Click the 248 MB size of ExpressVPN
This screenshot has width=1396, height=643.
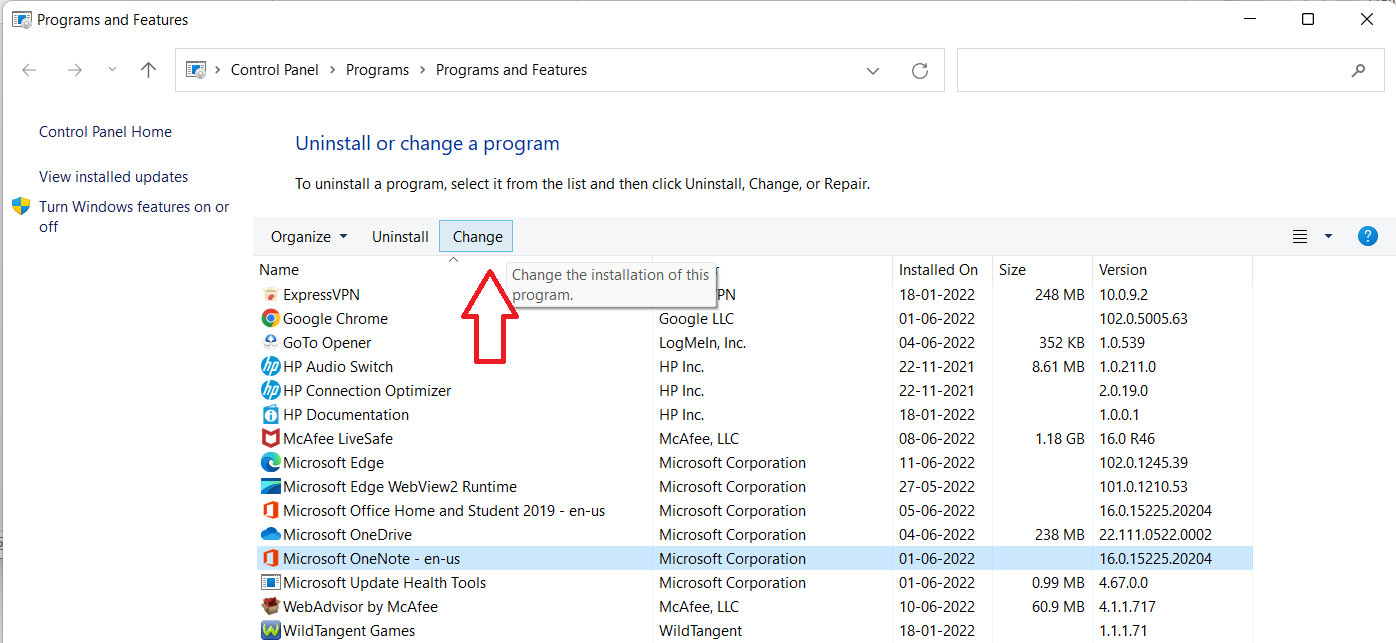1060,295
